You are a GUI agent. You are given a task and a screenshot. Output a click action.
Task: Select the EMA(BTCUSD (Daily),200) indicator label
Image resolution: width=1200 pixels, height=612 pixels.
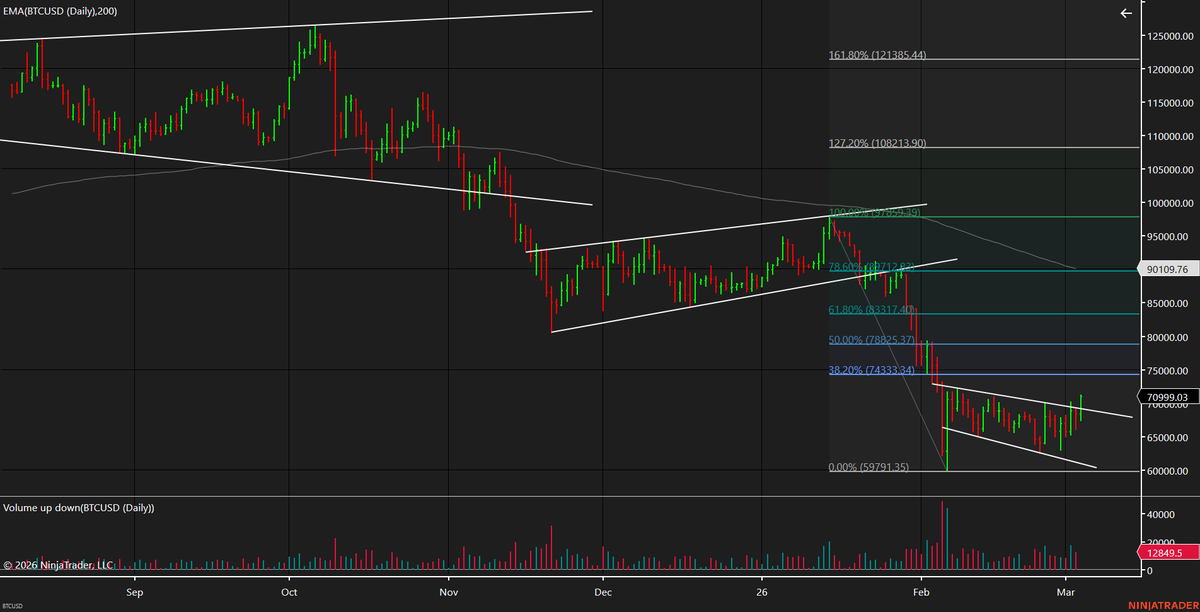pyautogui.click(x=60, y=9)
